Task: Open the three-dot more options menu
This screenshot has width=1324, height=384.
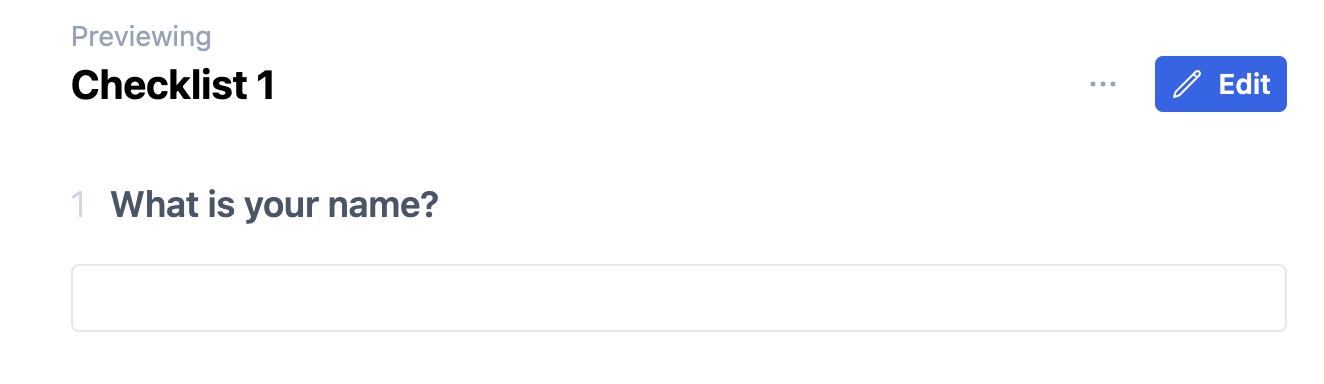Action: pyautogui.click(x=1102, y=85)
